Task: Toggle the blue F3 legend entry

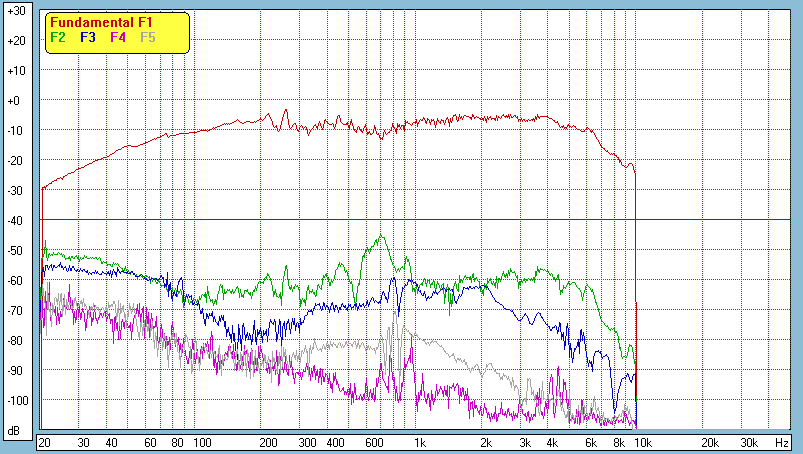Action: click(x=88, y=38)
